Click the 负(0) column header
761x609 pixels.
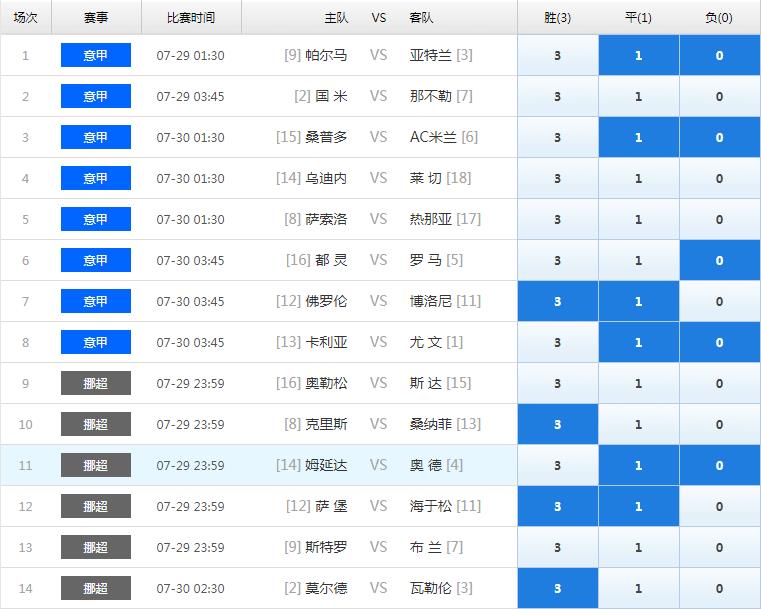(719, 17)
